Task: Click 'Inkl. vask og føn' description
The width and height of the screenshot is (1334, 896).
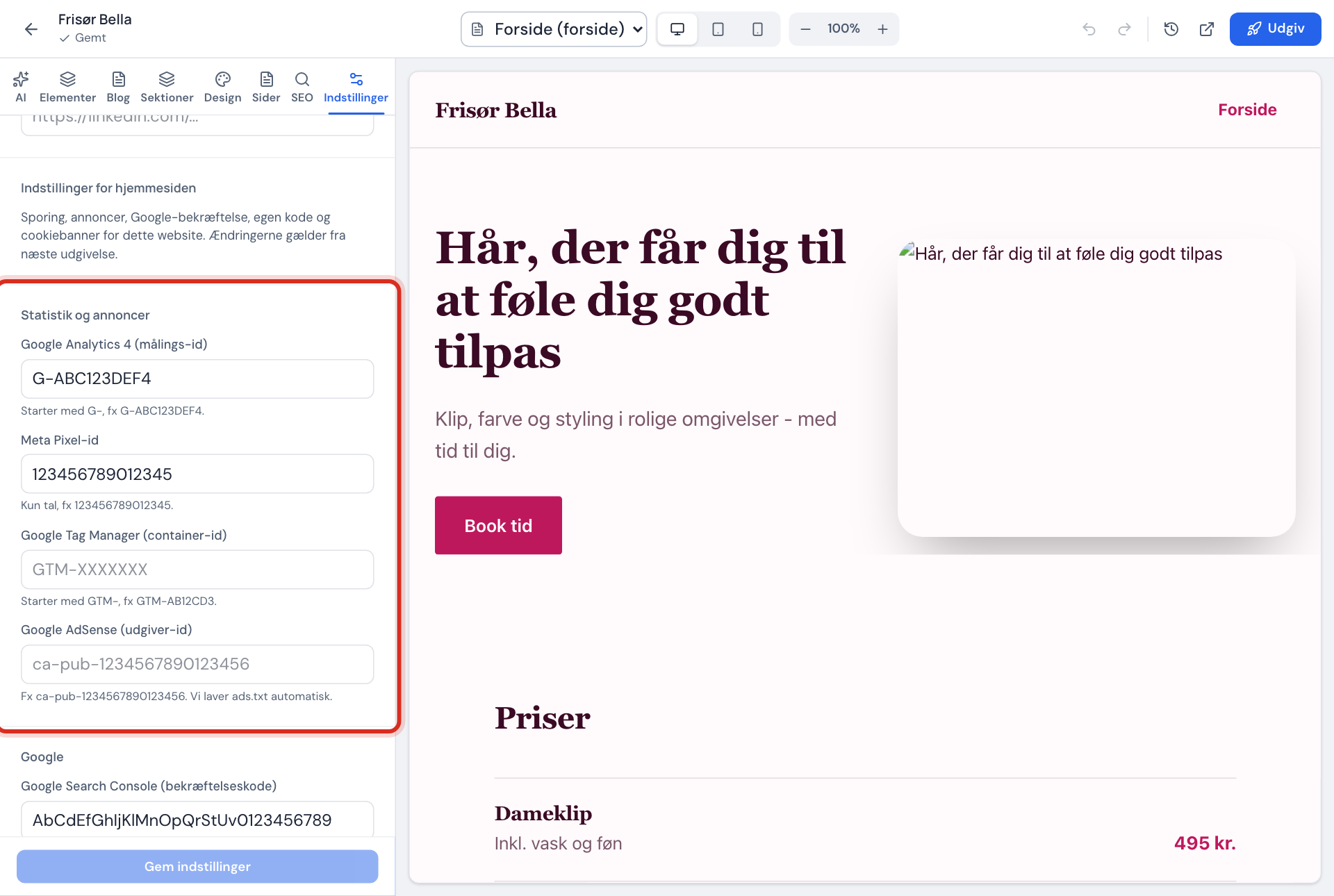Action: coord(558,843)
